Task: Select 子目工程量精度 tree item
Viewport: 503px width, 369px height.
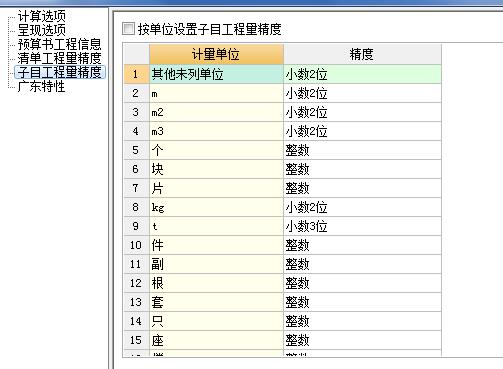Action: tap(60, 72)
